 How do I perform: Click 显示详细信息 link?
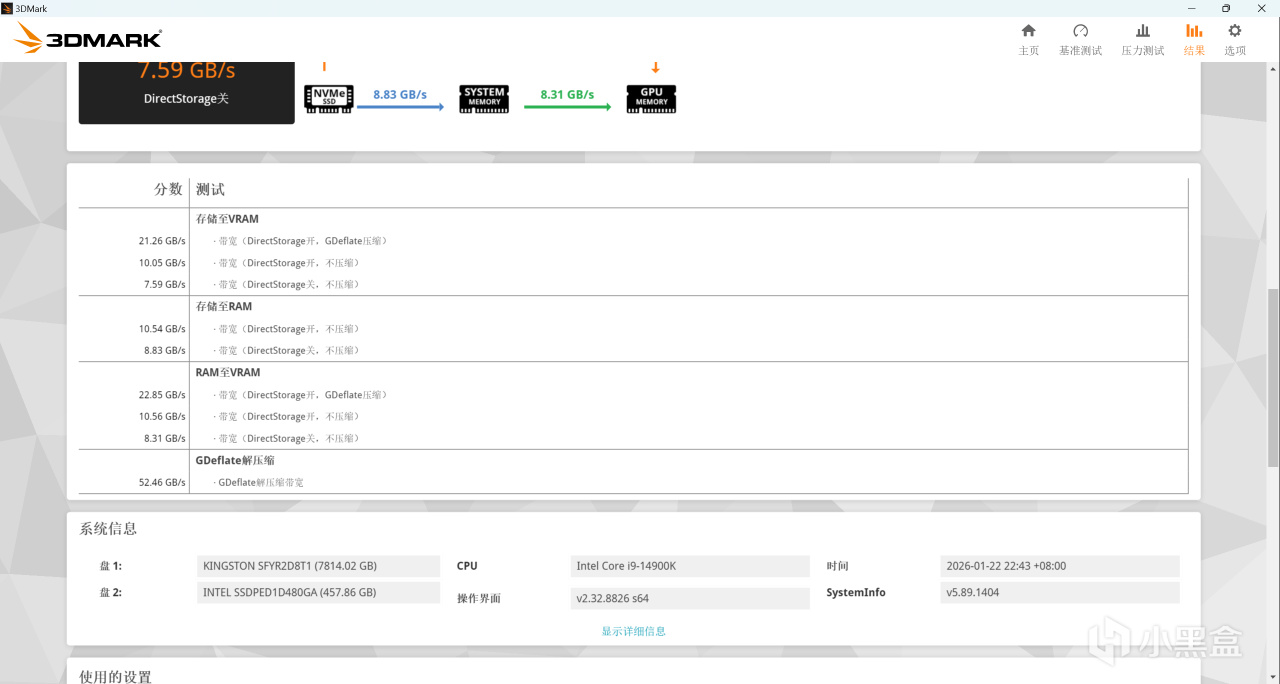coord(633,631)
